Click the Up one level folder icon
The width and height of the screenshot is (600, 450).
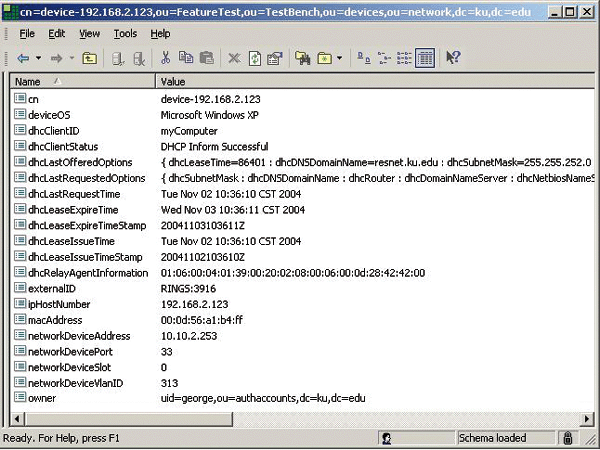click(x=90, y=58)
